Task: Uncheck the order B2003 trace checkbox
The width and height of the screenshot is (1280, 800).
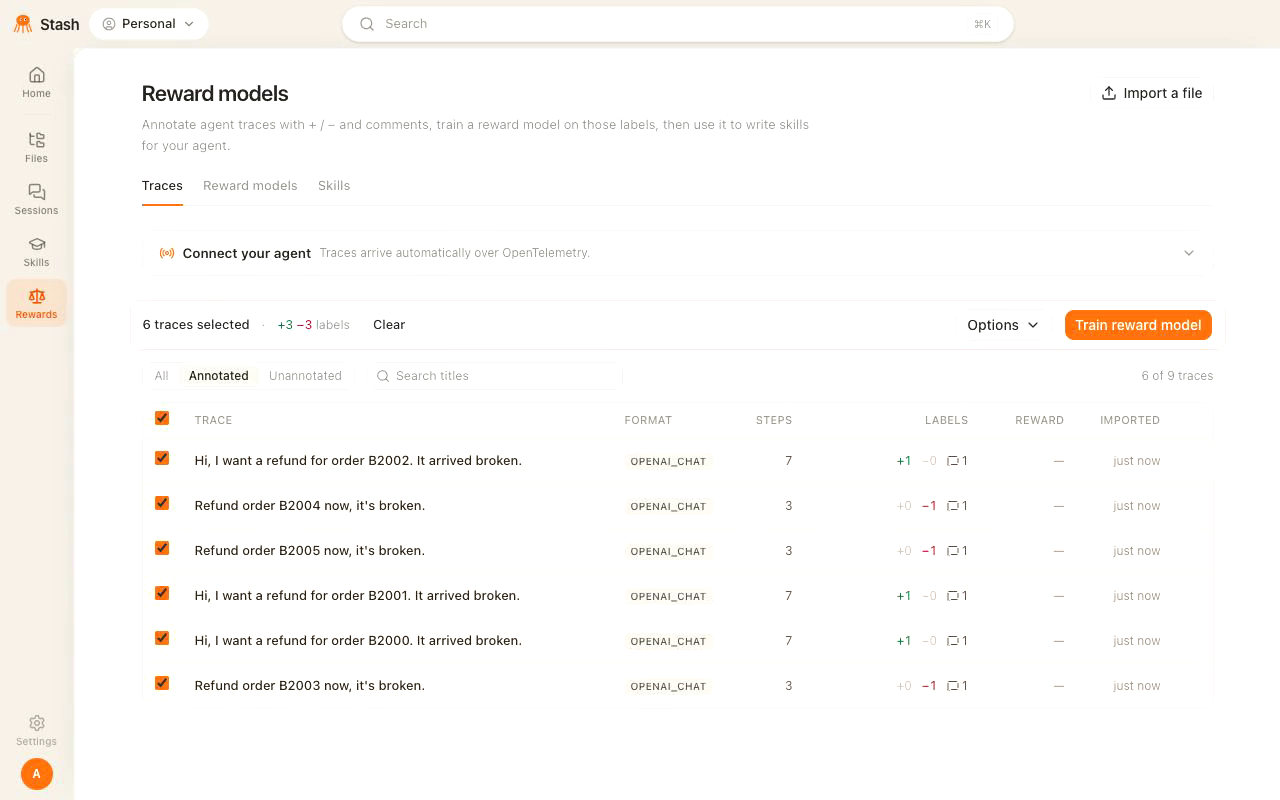Action: click(162, 683)
